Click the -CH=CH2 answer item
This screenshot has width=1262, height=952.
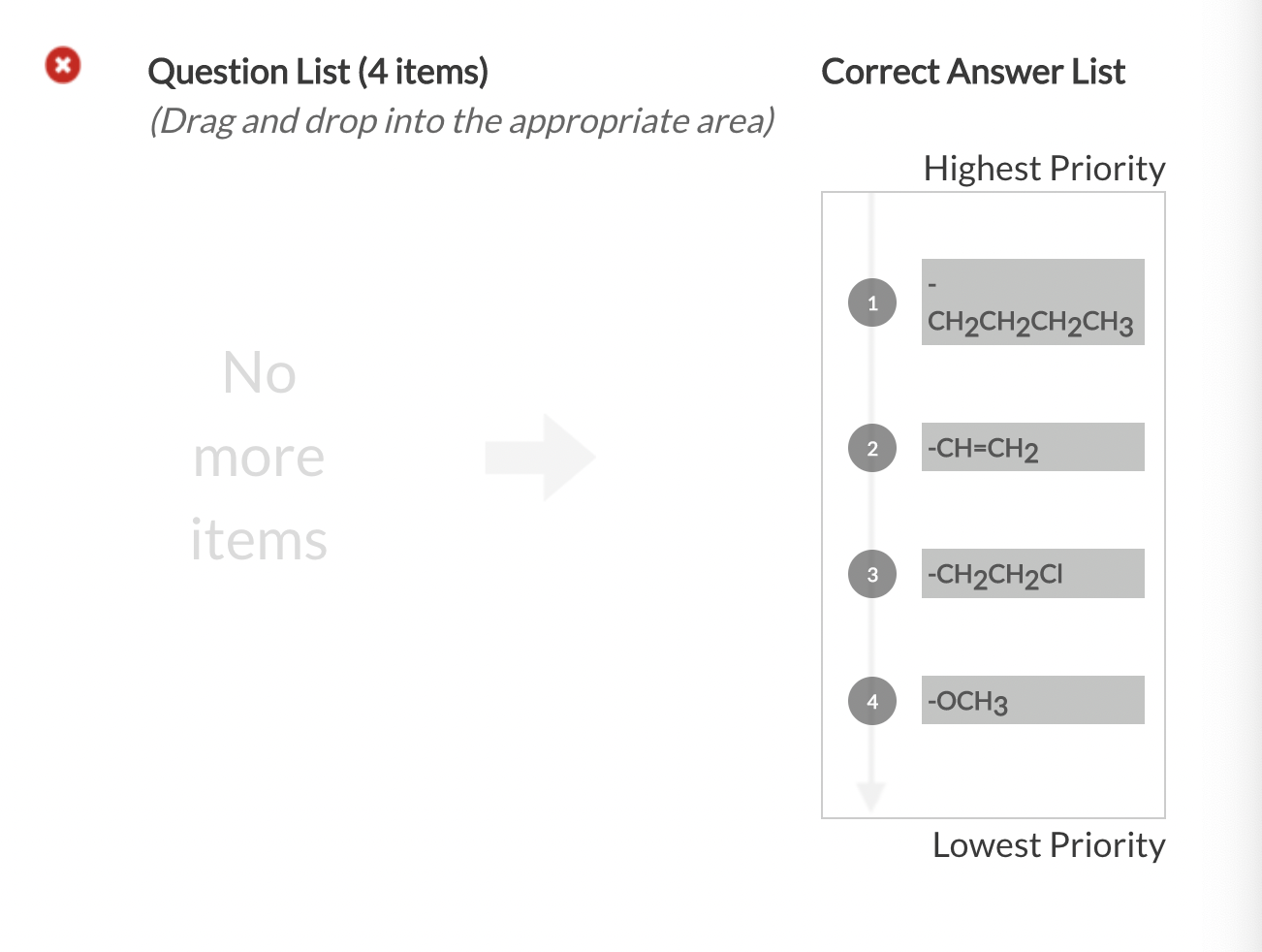(x=1033, y=447)
